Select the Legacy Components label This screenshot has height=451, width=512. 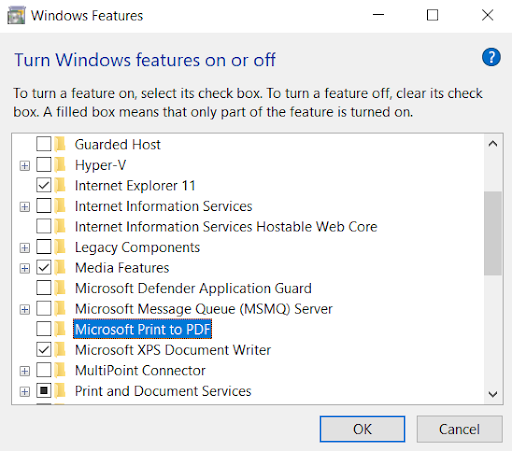point(137,248)
